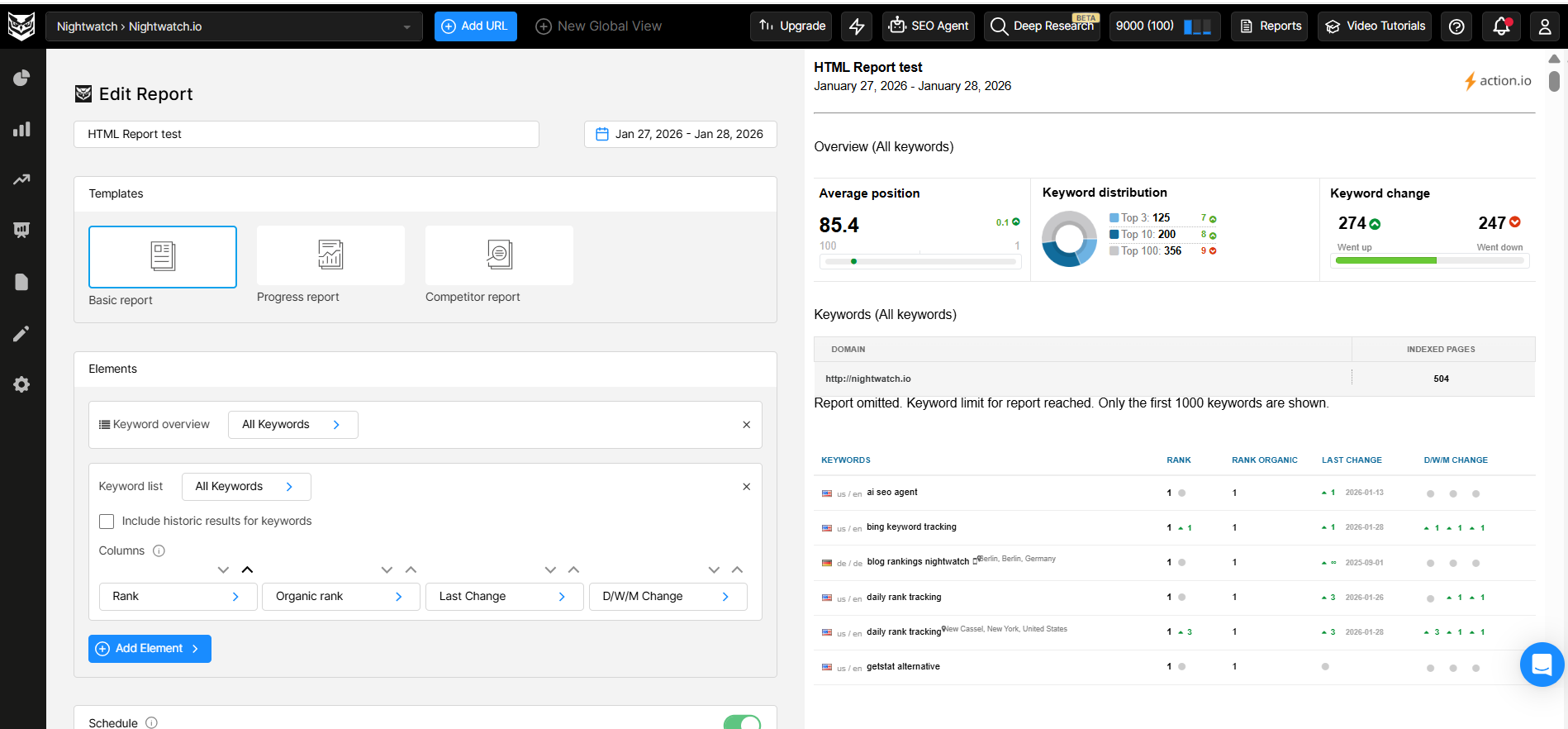Click the Columns info icon
Image resolution: width=1568 pixels, height=729 pixels.
click(x=159, y=550)
